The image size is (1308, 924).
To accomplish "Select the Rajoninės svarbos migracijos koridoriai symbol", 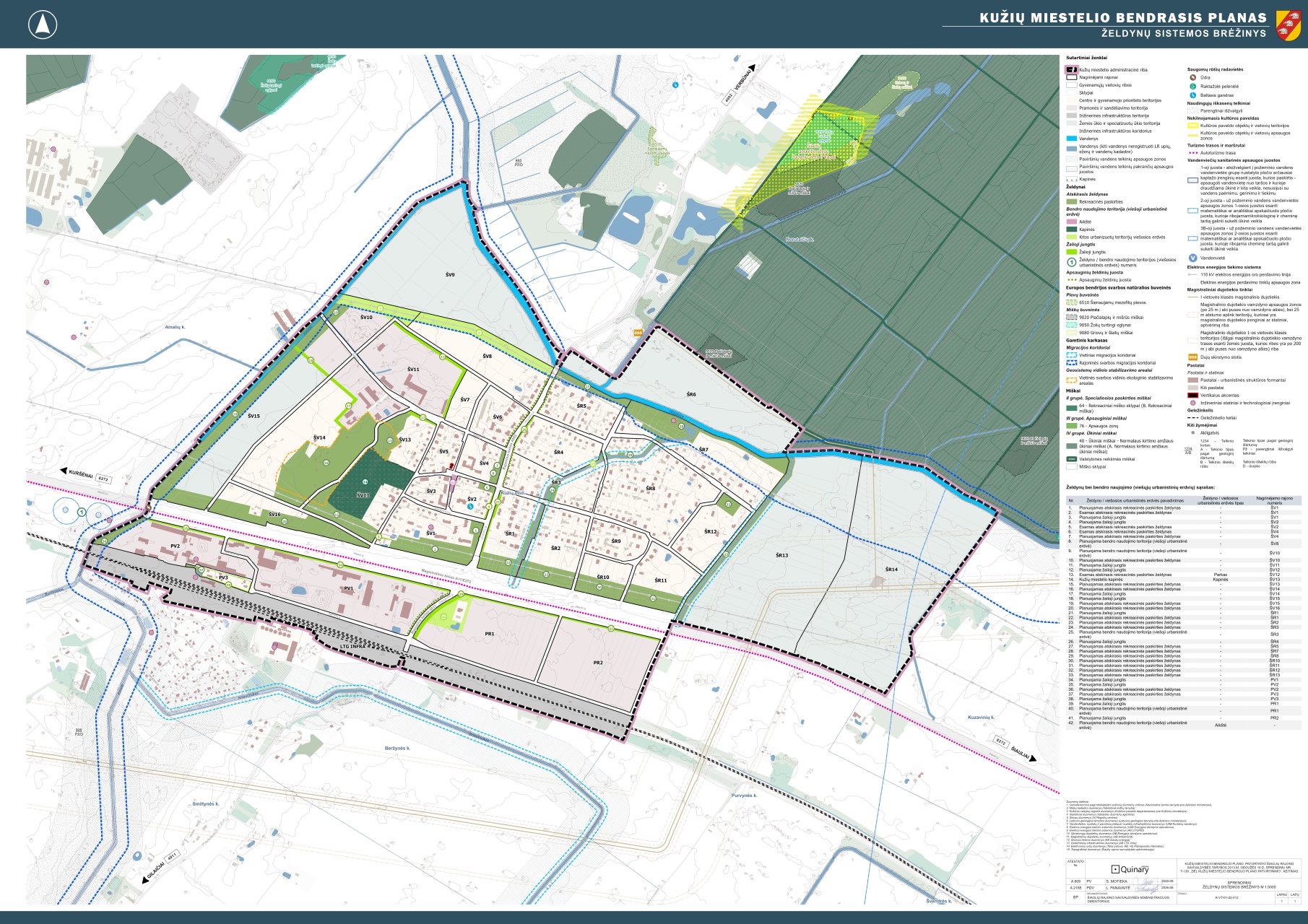I will [1072, 363].
